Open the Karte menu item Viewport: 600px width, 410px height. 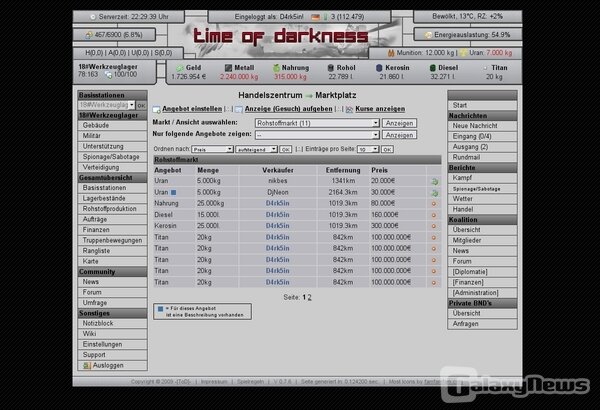(x=112, y=261)
